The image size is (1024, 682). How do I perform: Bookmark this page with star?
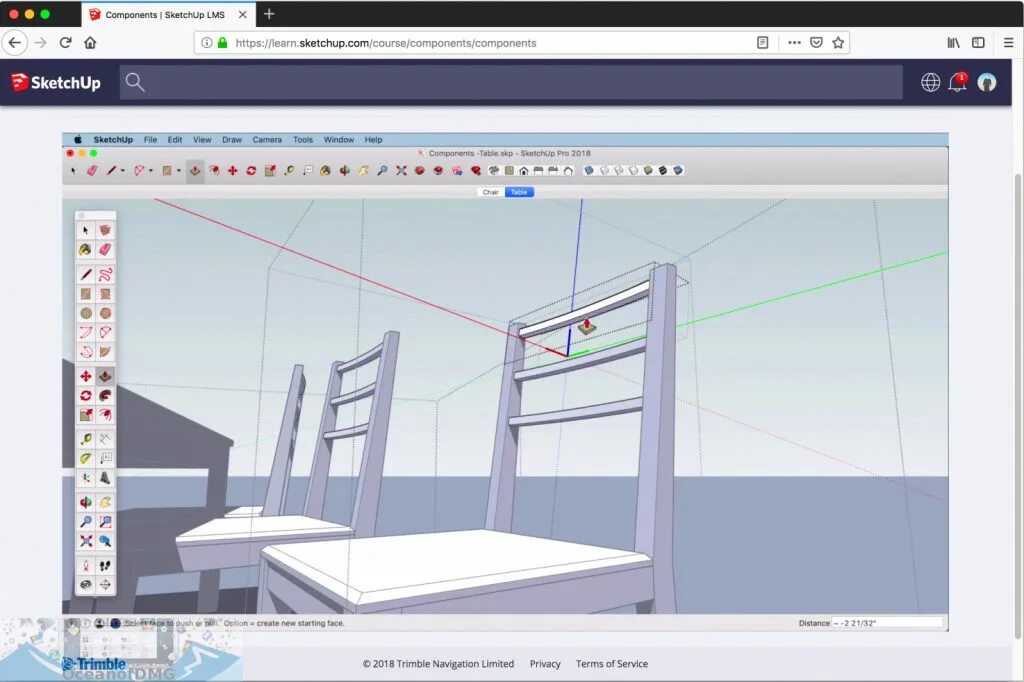[838, 42]
